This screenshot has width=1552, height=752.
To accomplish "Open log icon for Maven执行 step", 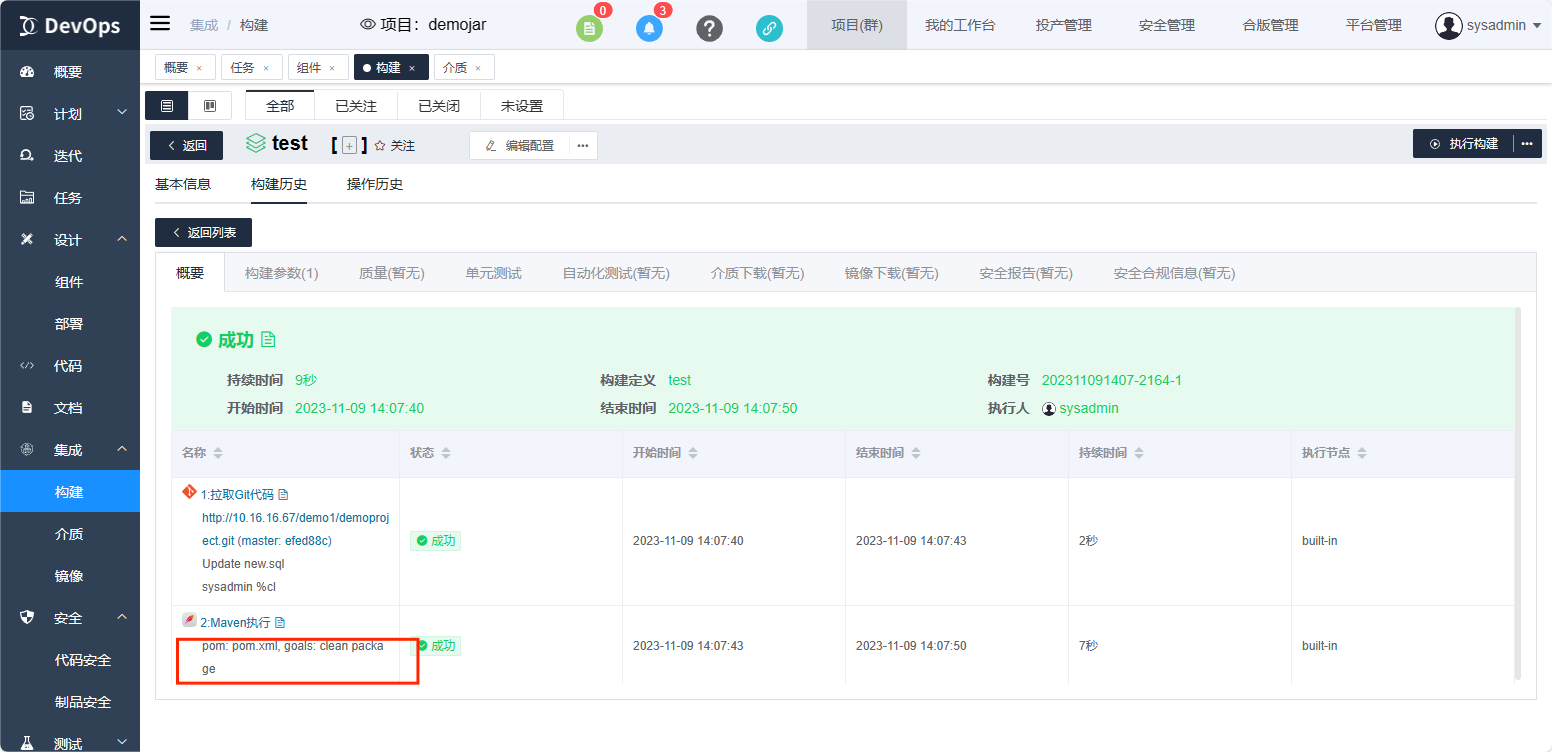I will pos(280,622).
